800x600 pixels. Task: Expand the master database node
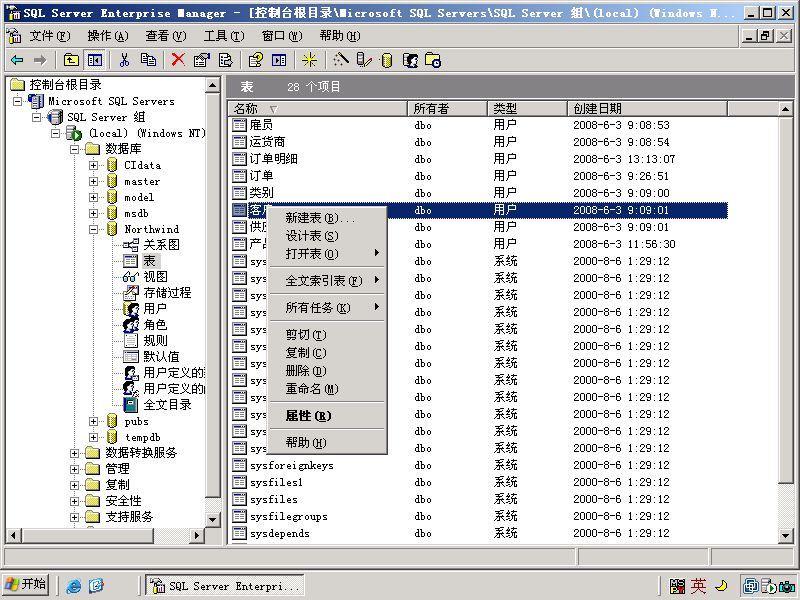[x=93, y=182]
